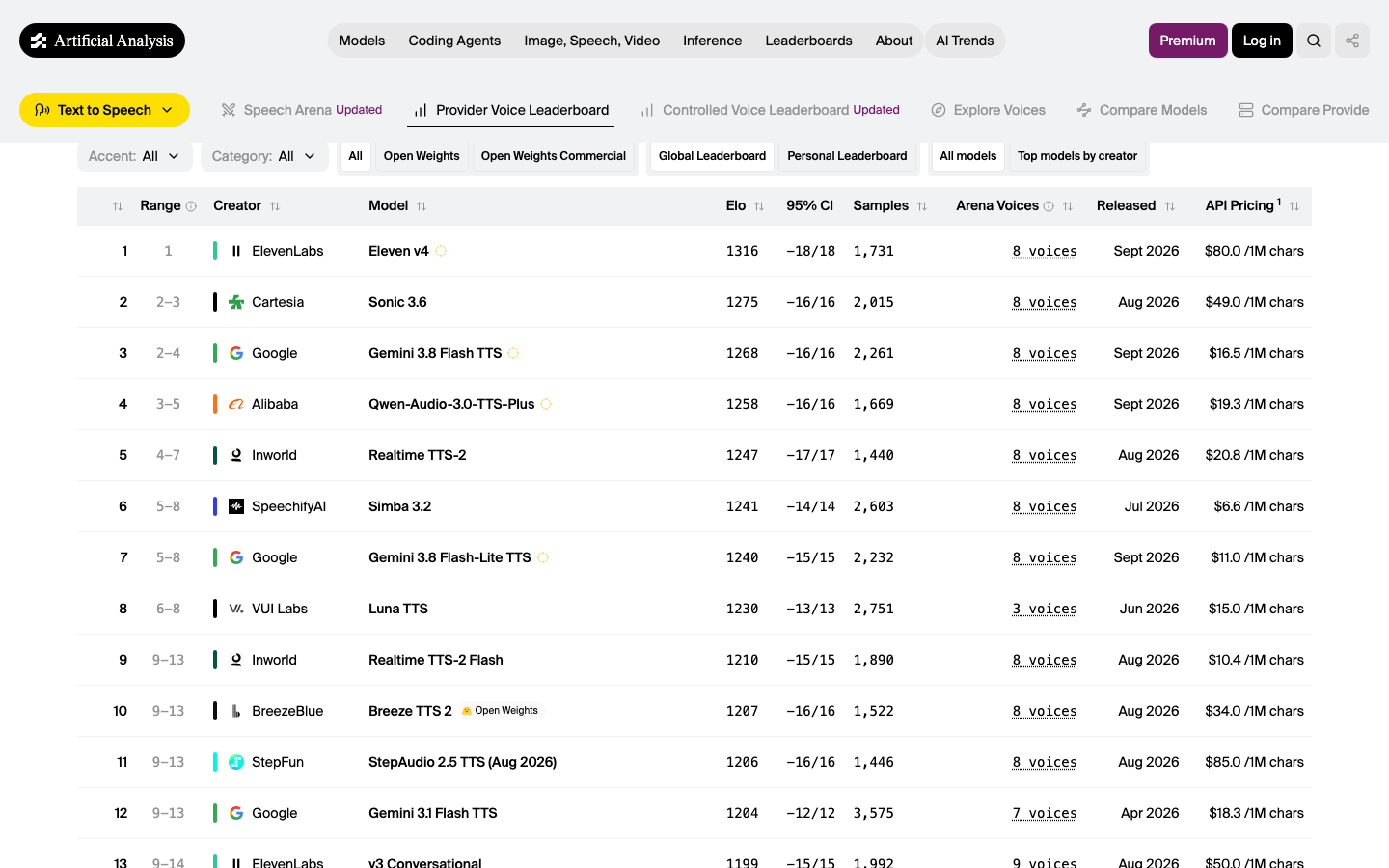Select Top models by creator
Image resolution: width=1389 pixels, height=868 pixels.
1077,156
